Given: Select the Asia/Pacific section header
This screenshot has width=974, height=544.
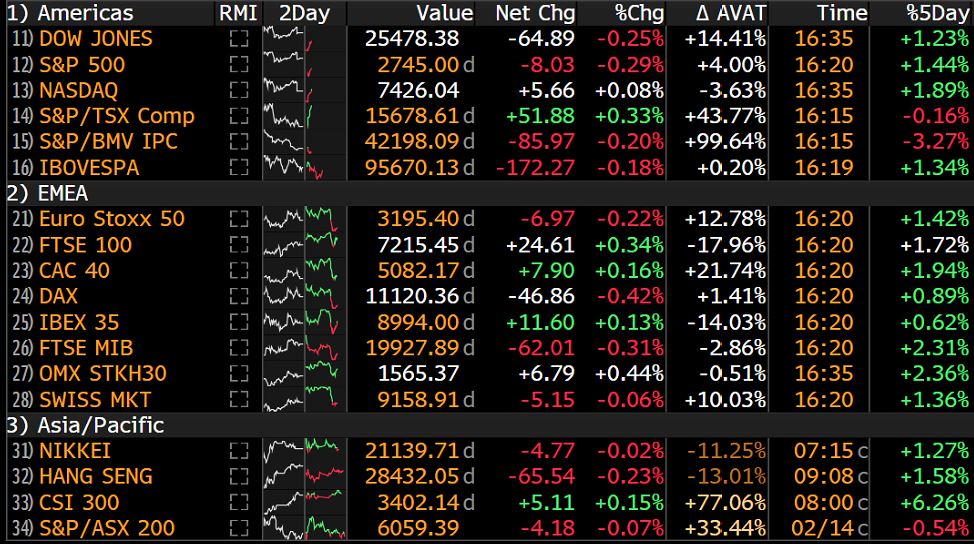Looking at the screenshot, I should coord(86,425).
